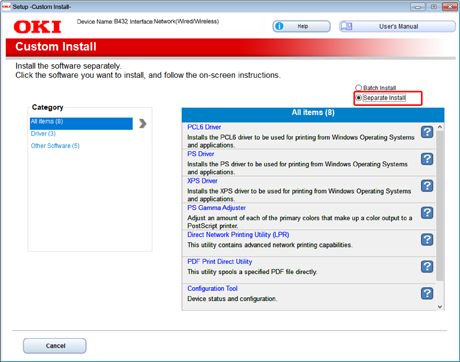Show help info for XPS Driver

point(427,186)
